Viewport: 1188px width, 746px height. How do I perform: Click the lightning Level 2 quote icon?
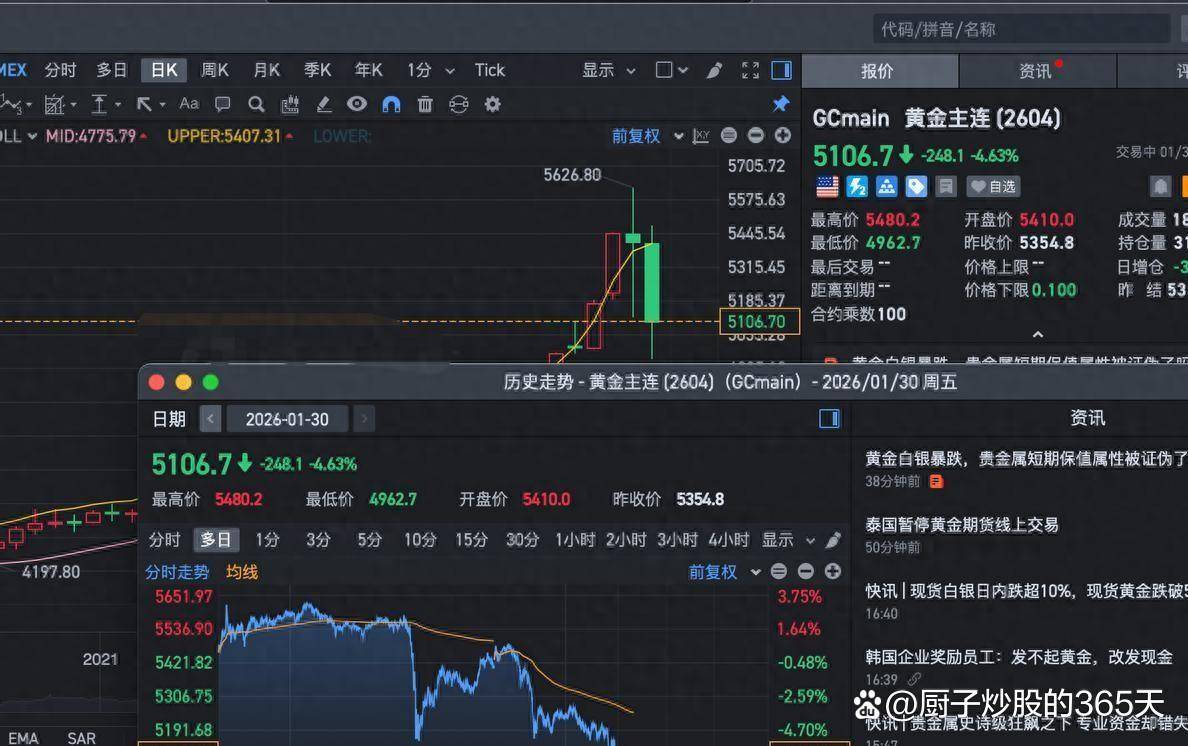857,186
